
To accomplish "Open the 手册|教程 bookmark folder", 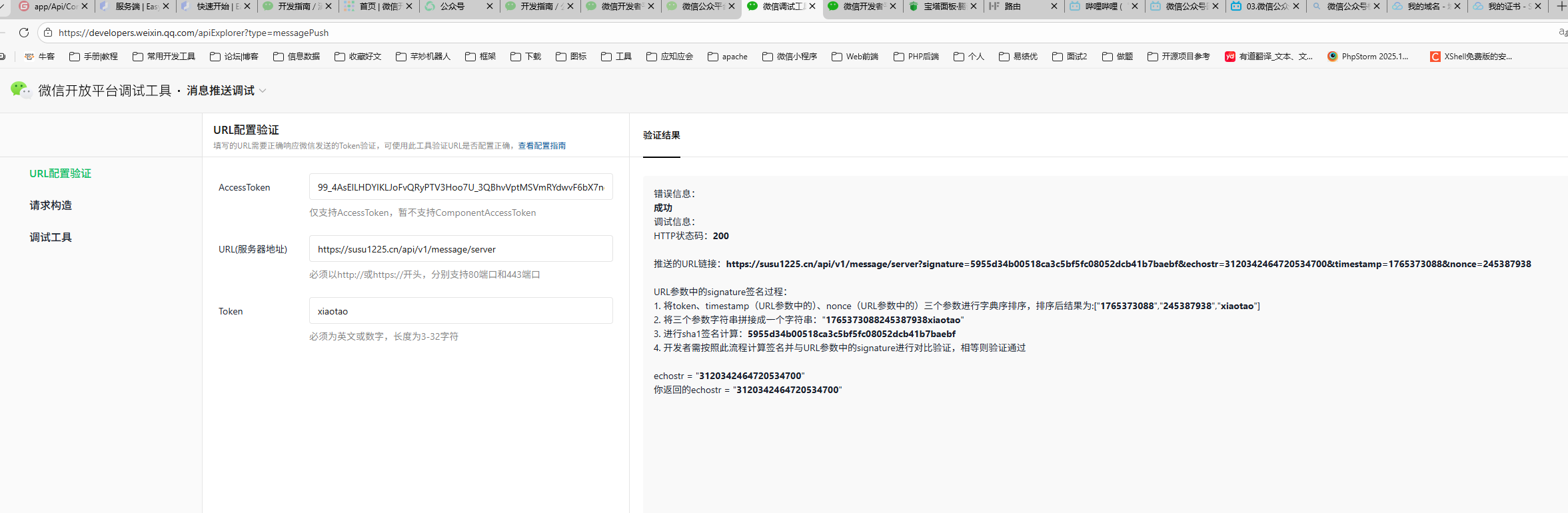I will (x=93, y=57).
